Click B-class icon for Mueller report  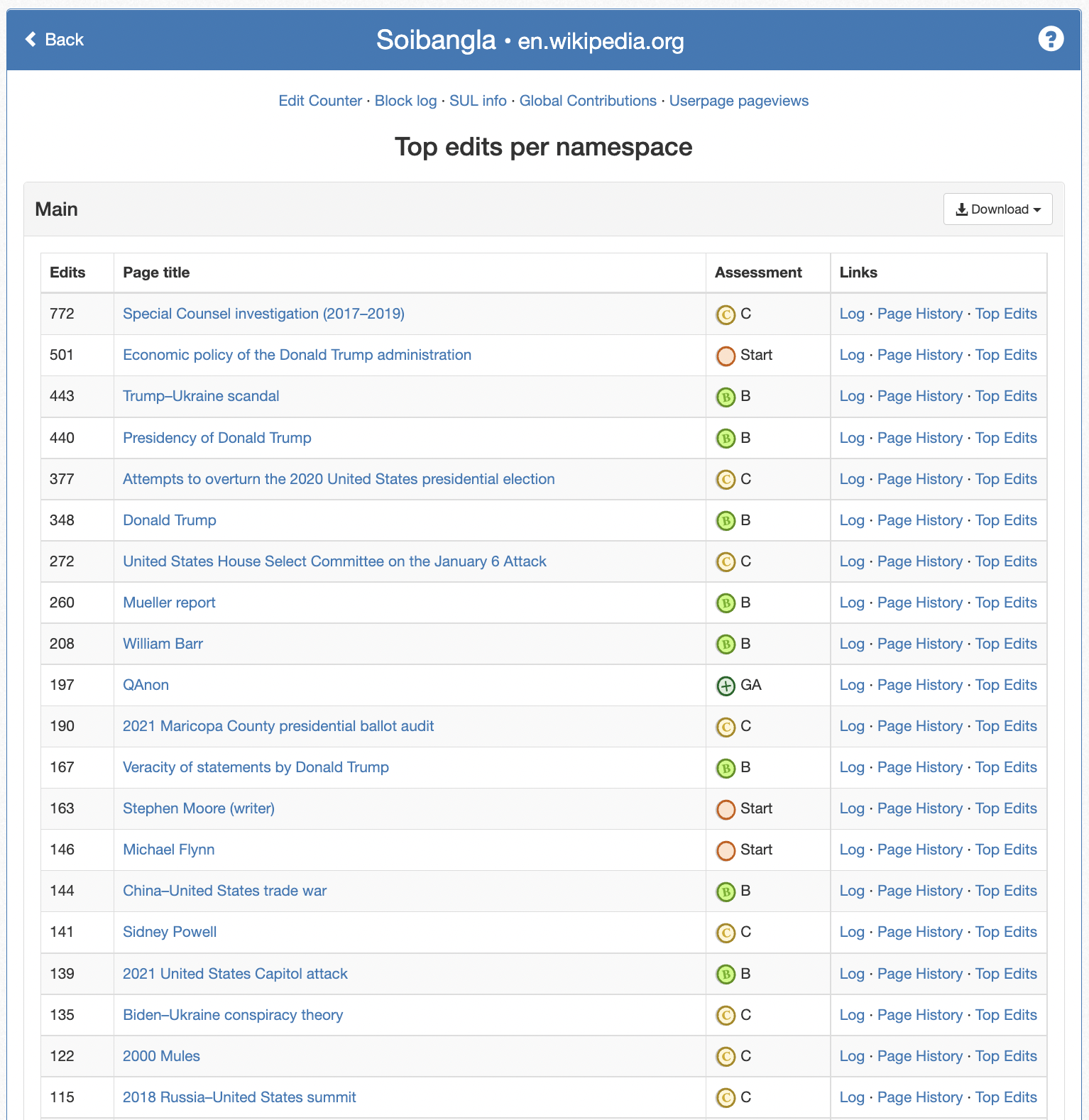click(726, 603)
